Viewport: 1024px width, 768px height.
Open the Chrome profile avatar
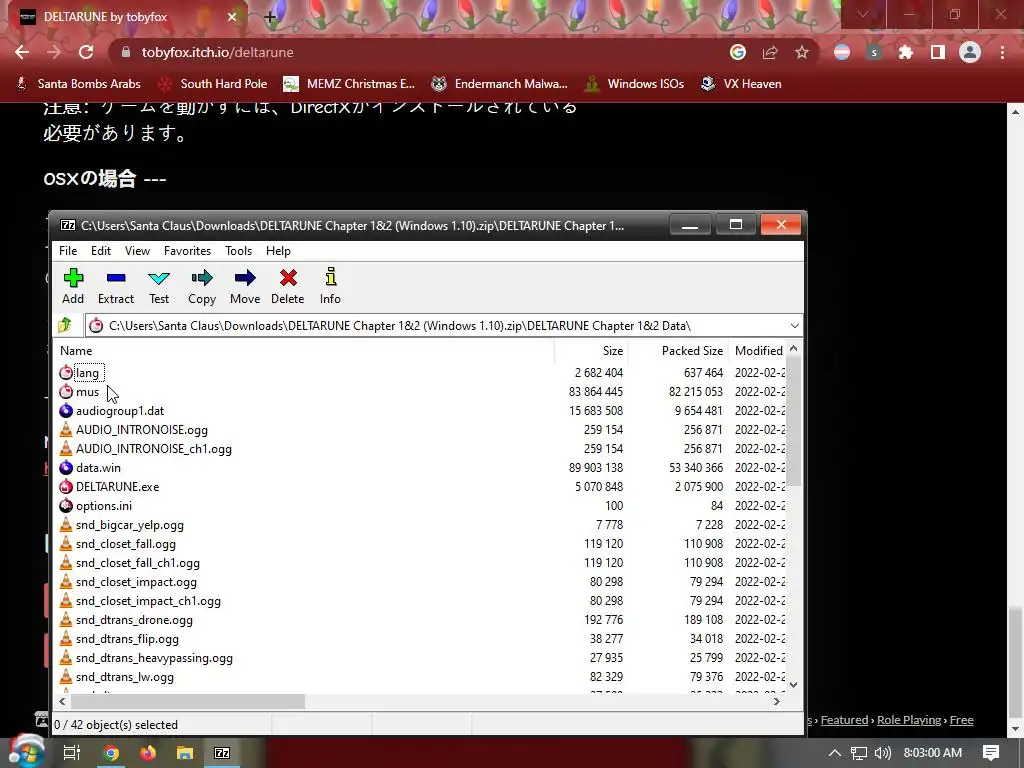(970, 52)
